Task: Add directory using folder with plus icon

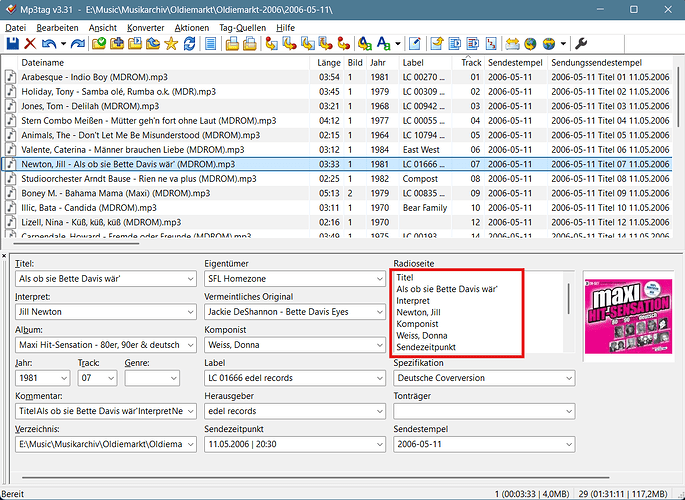Action: [117, 44]
